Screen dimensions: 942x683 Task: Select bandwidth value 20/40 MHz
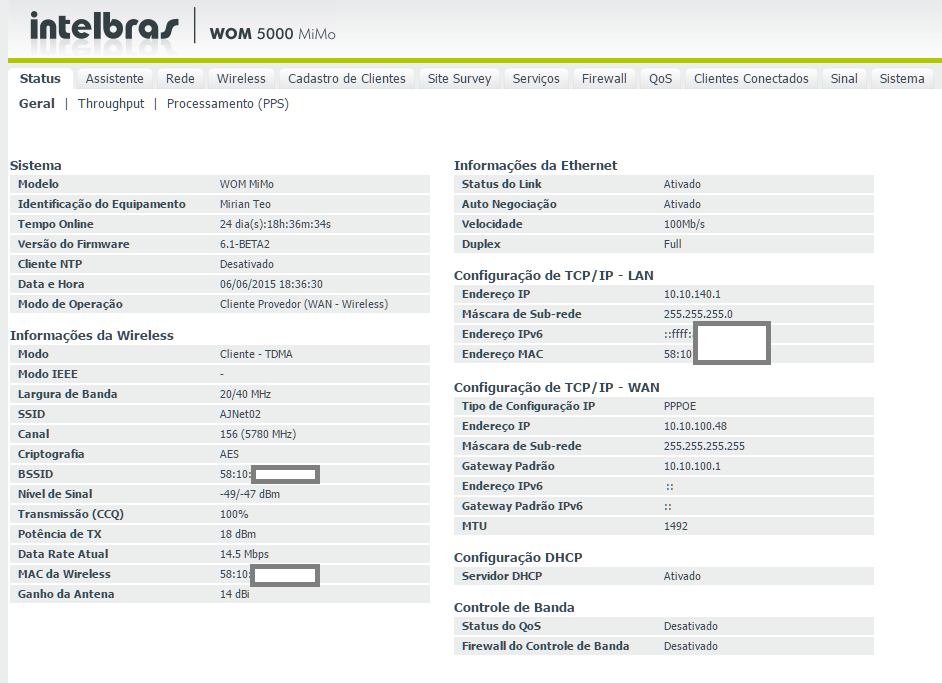[x=245, y=394]
